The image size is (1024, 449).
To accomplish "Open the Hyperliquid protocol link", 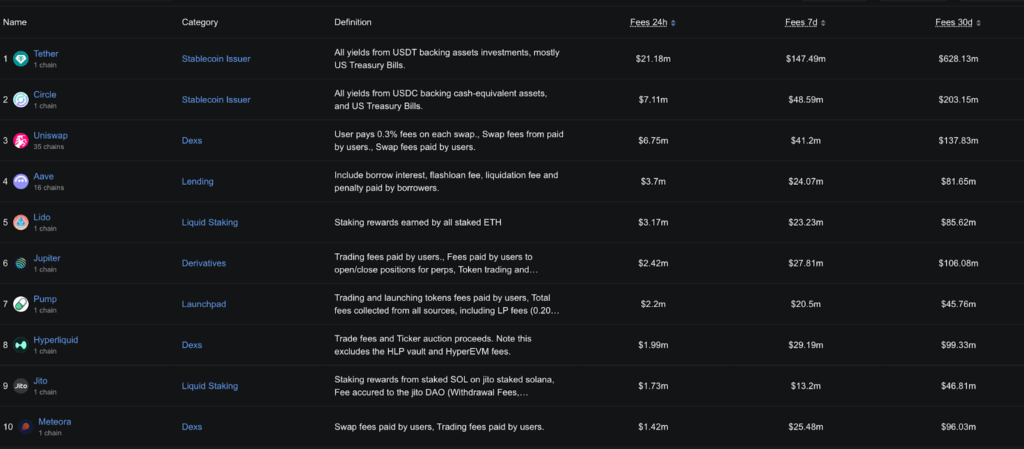I will 56,340.
